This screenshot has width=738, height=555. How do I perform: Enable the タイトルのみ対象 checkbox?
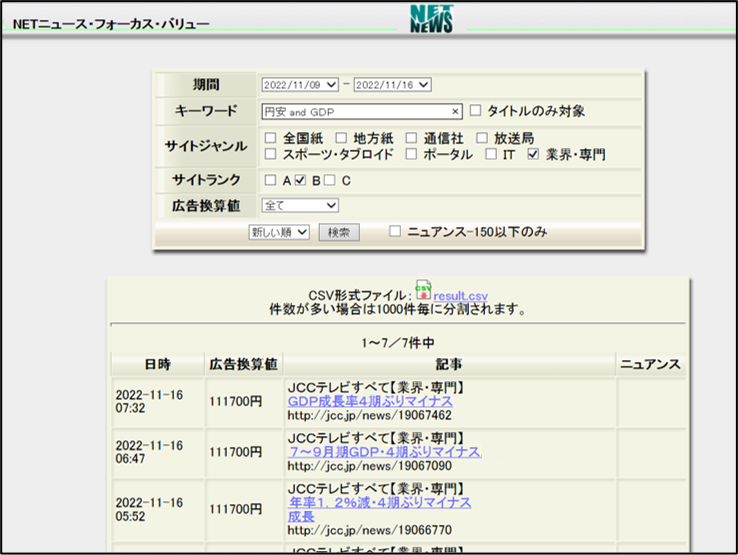pos(476,111)
